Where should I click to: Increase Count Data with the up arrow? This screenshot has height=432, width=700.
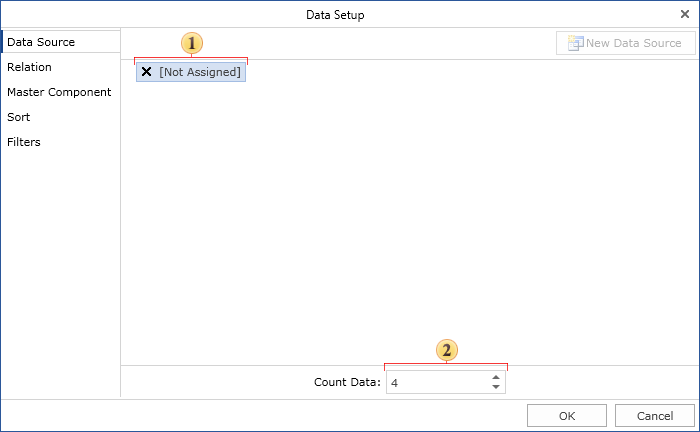[x=496, y=378]
